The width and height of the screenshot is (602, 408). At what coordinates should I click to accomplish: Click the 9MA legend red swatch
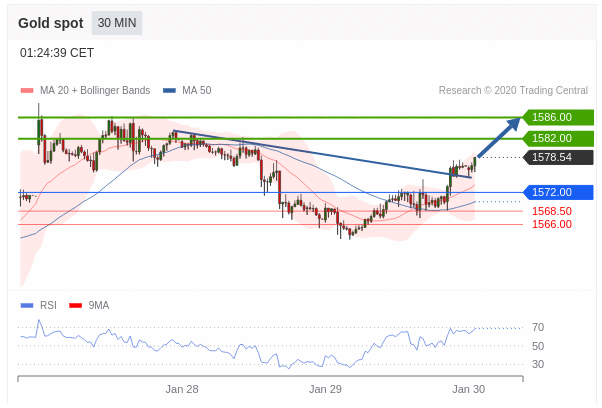(x=75, y=306)
